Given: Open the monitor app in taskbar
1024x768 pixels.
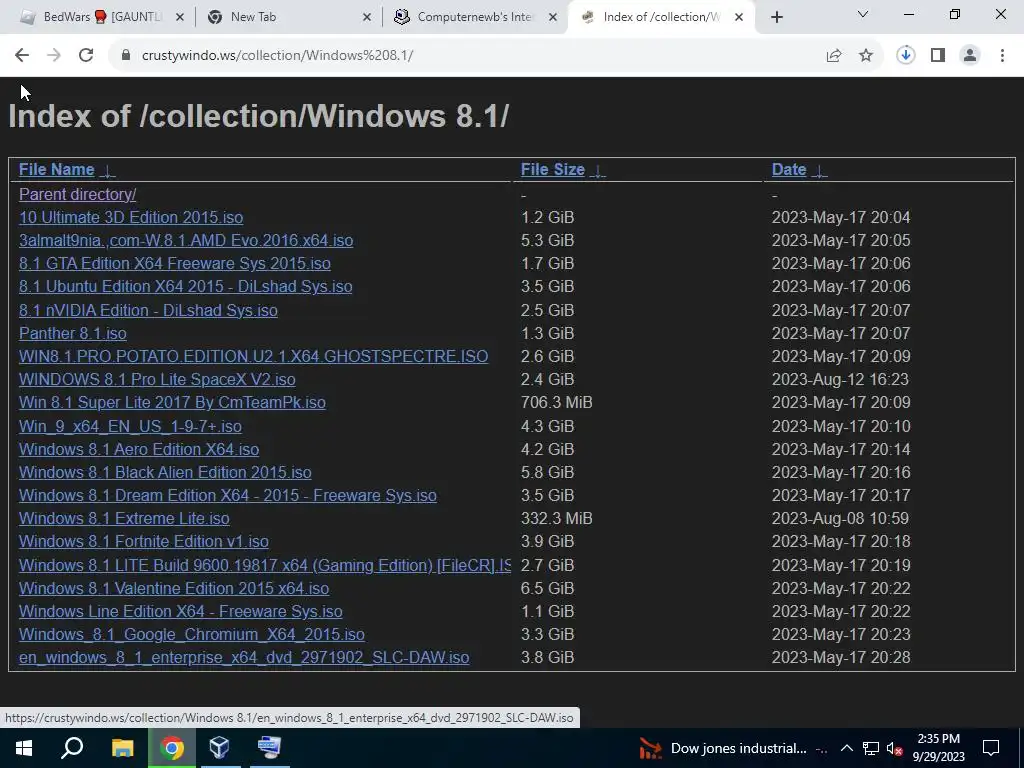Looking at the screenshot, I should 269,748.
